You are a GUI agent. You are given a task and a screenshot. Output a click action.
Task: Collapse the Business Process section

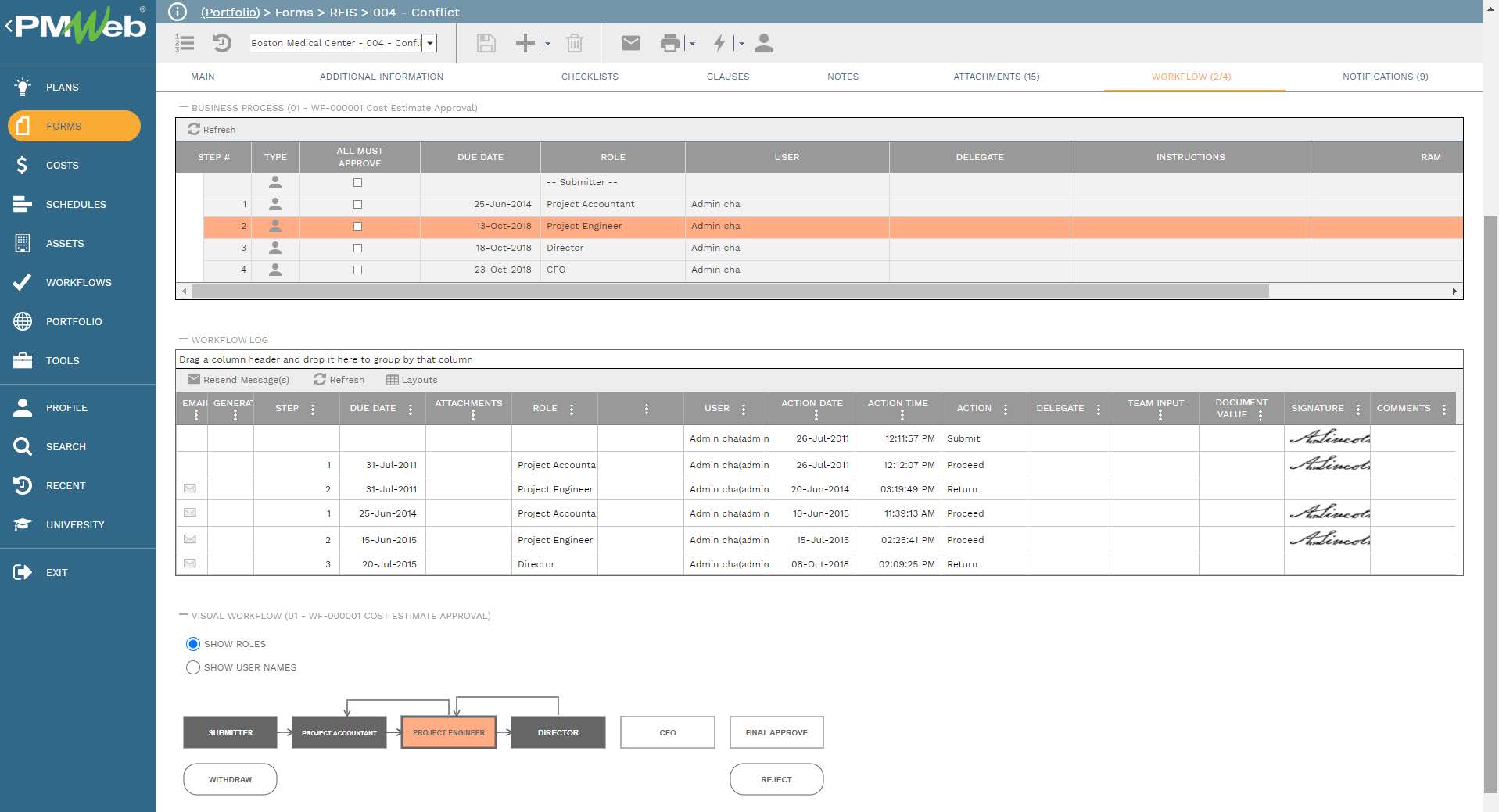(184, 107)
